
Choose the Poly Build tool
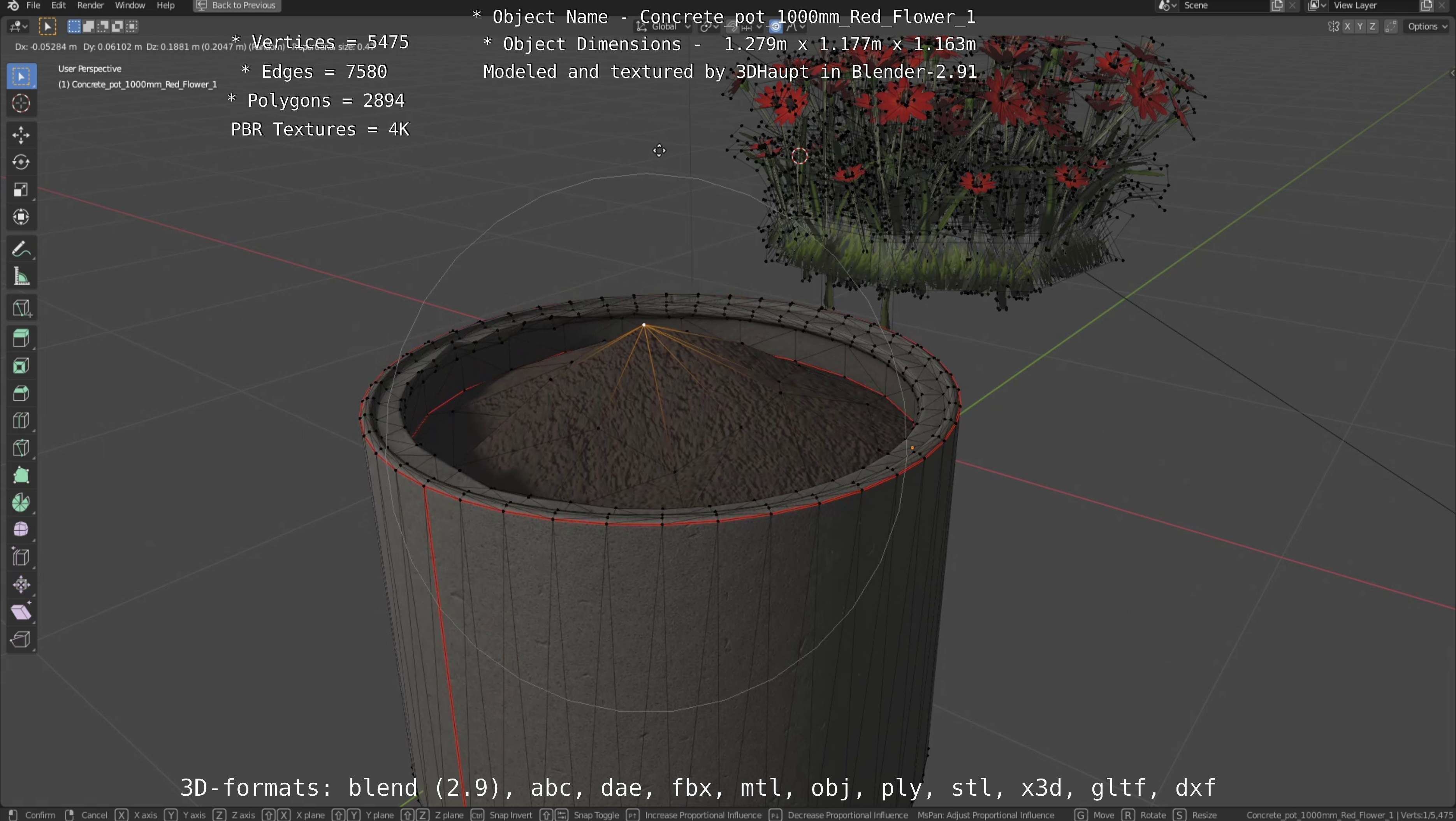(21, 475)
